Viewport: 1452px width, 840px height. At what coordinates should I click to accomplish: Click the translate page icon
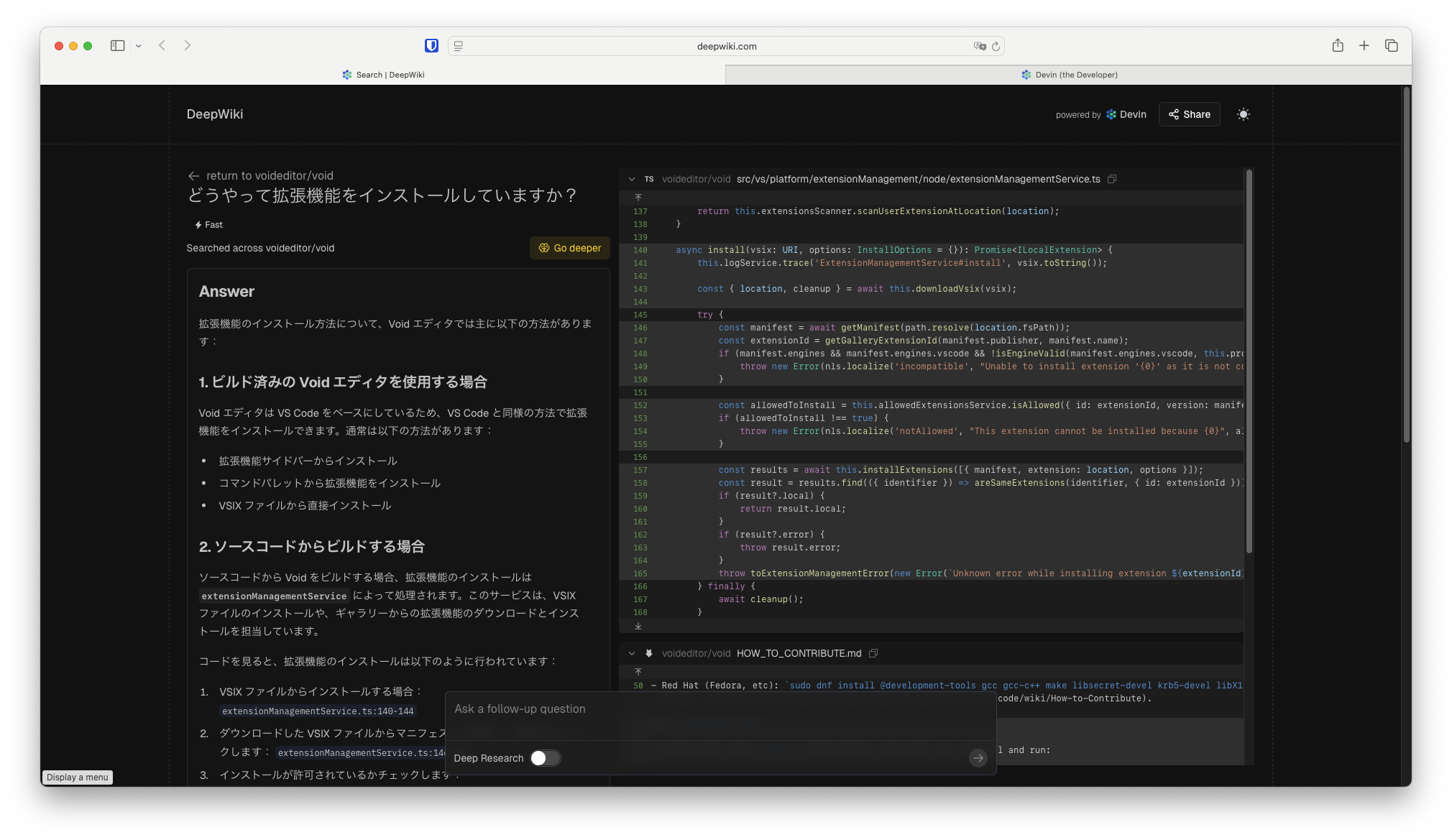tap(979, 46)
